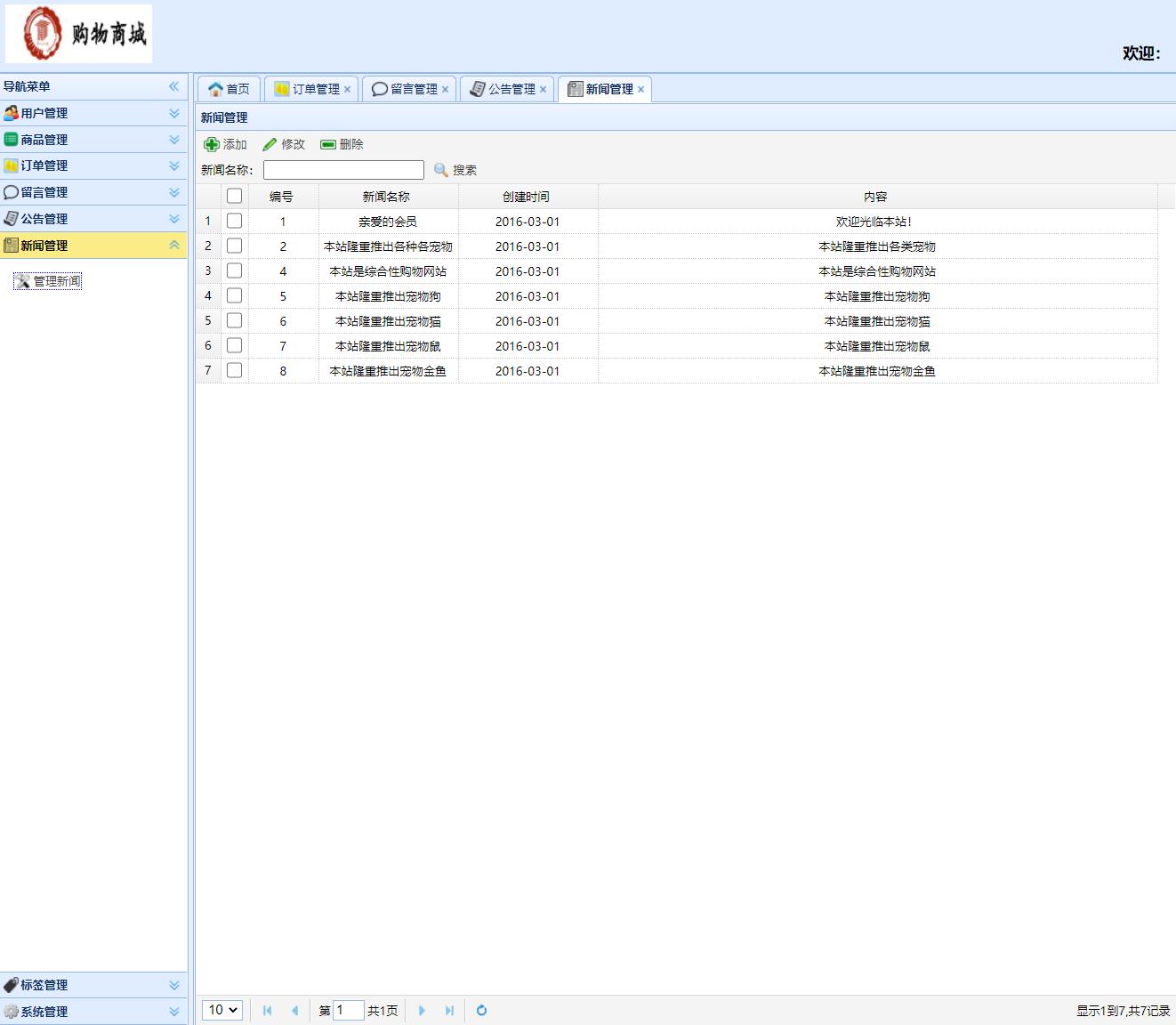Click the refresh icon in pagination bar

481,1010
